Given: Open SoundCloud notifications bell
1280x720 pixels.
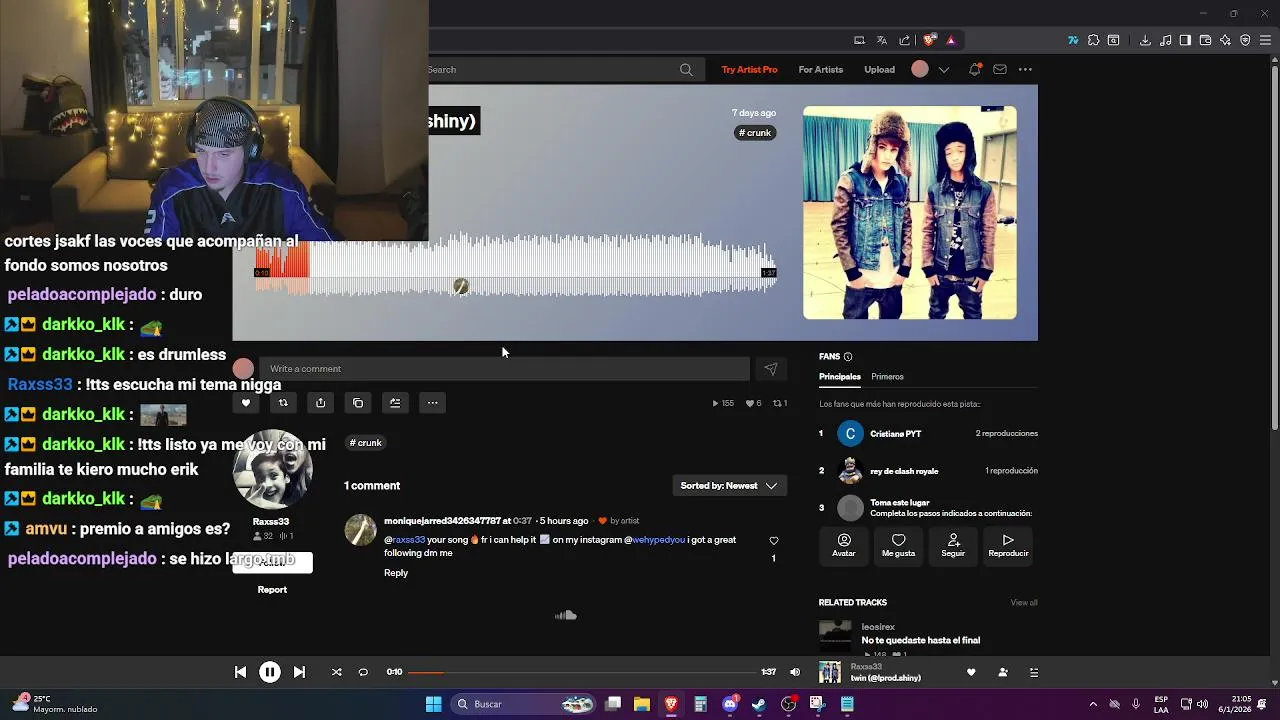Looking at the screenshot, I should (975, 70).
